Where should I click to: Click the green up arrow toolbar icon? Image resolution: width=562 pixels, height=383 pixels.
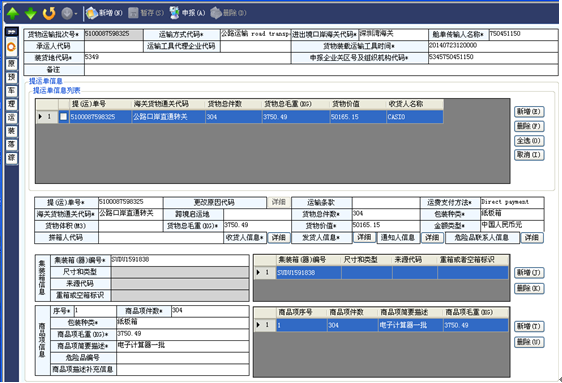click(13, 13)
